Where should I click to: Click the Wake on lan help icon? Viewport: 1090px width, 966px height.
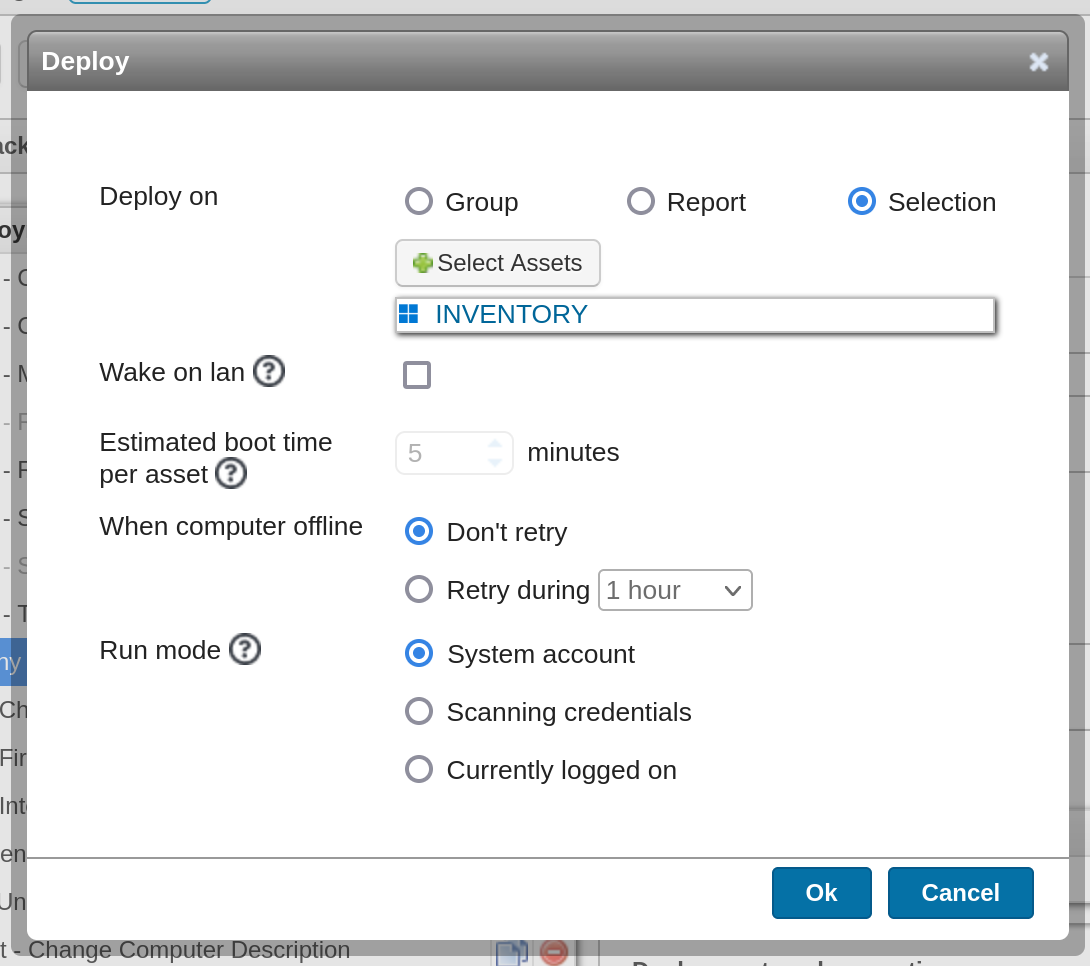pos(269,372)
